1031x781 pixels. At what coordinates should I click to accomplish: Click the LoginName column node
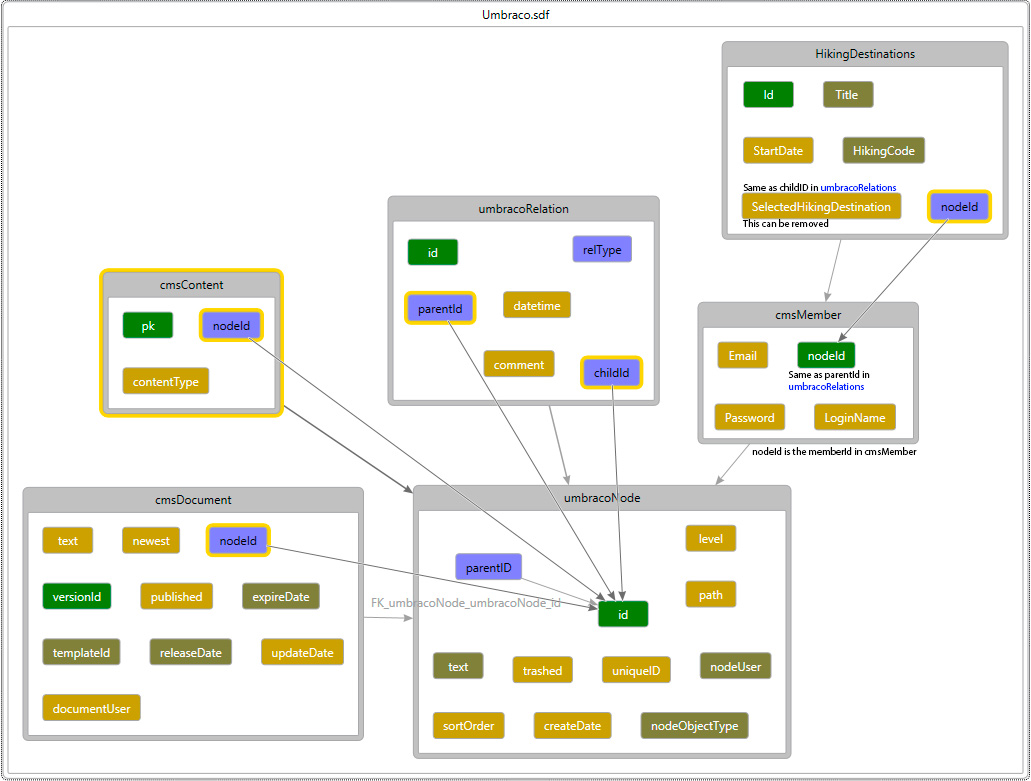tap(855, 417)
